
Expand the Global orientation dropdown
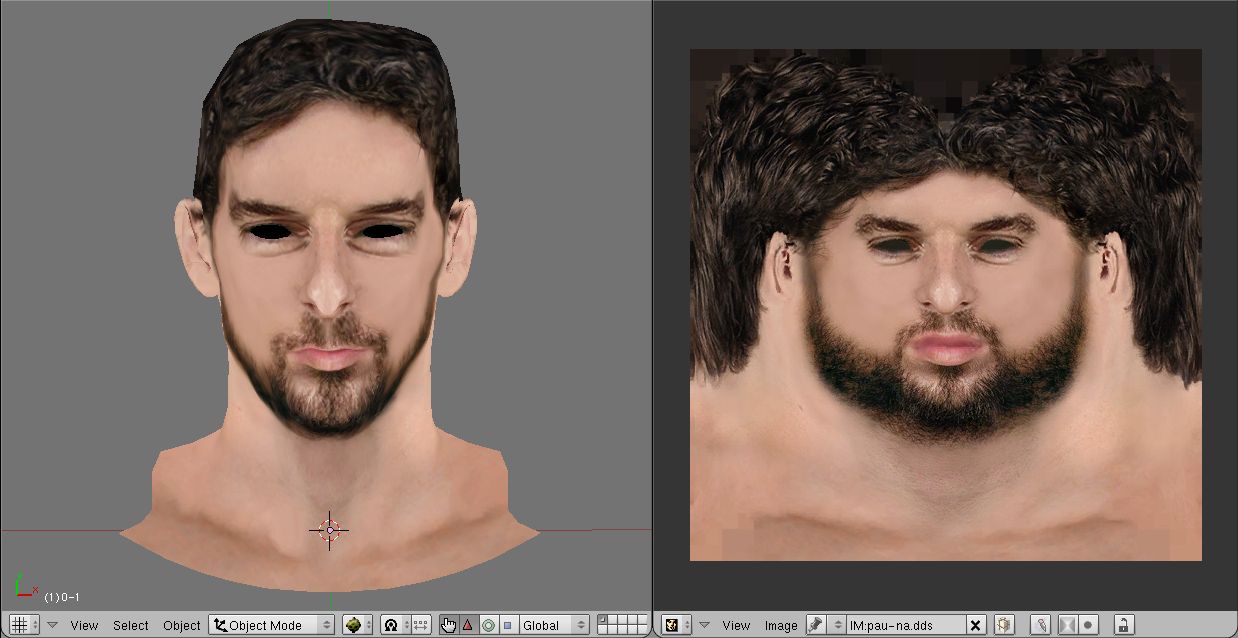coord(553,625)
